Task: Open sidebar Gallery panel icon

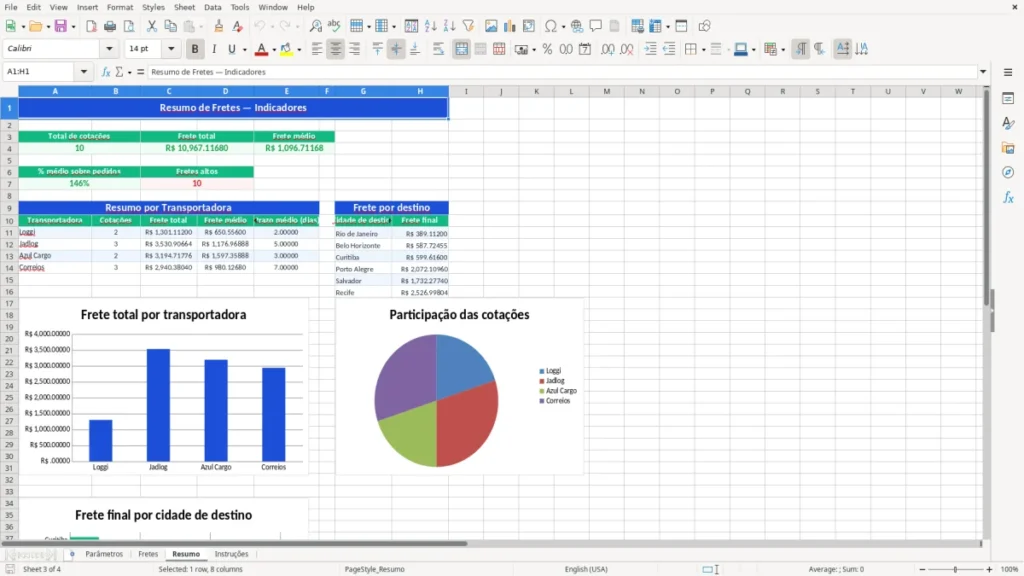Action: (1008, 148)
